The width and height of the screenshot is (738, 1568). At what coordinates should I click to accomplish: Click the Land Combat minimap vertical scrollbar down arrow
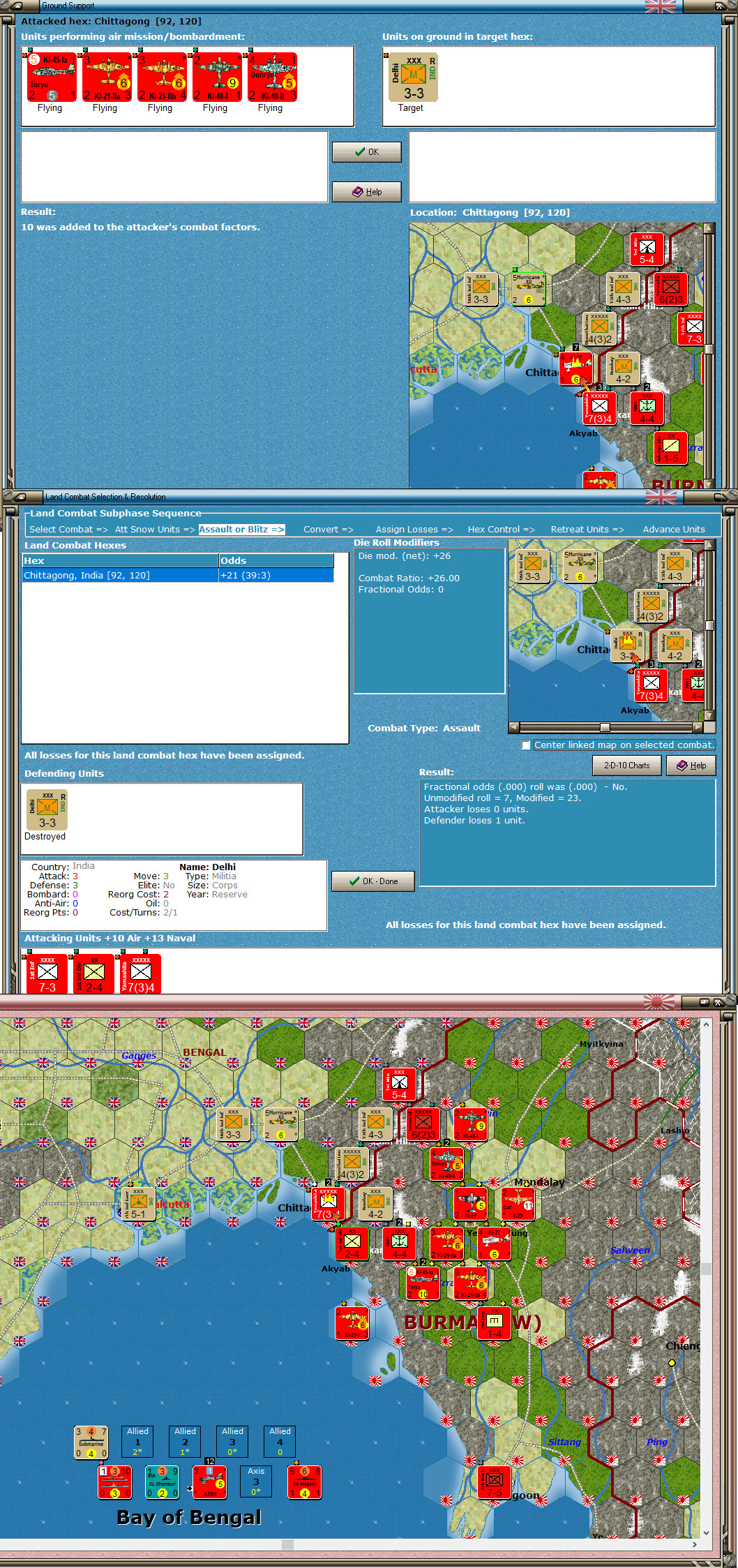(x=709, y=715)
